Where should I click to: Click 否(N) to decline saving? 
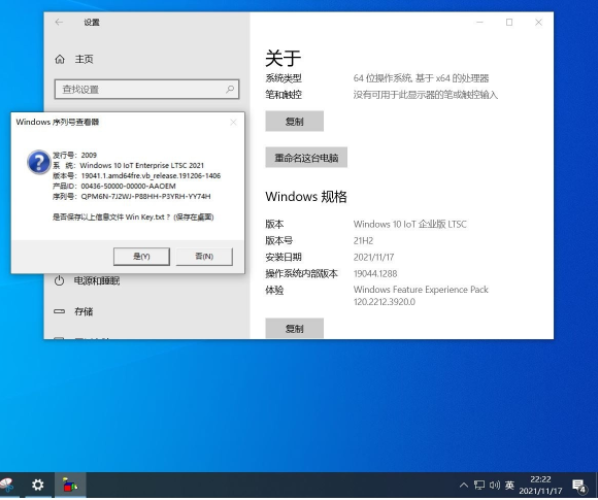[204, 257]
